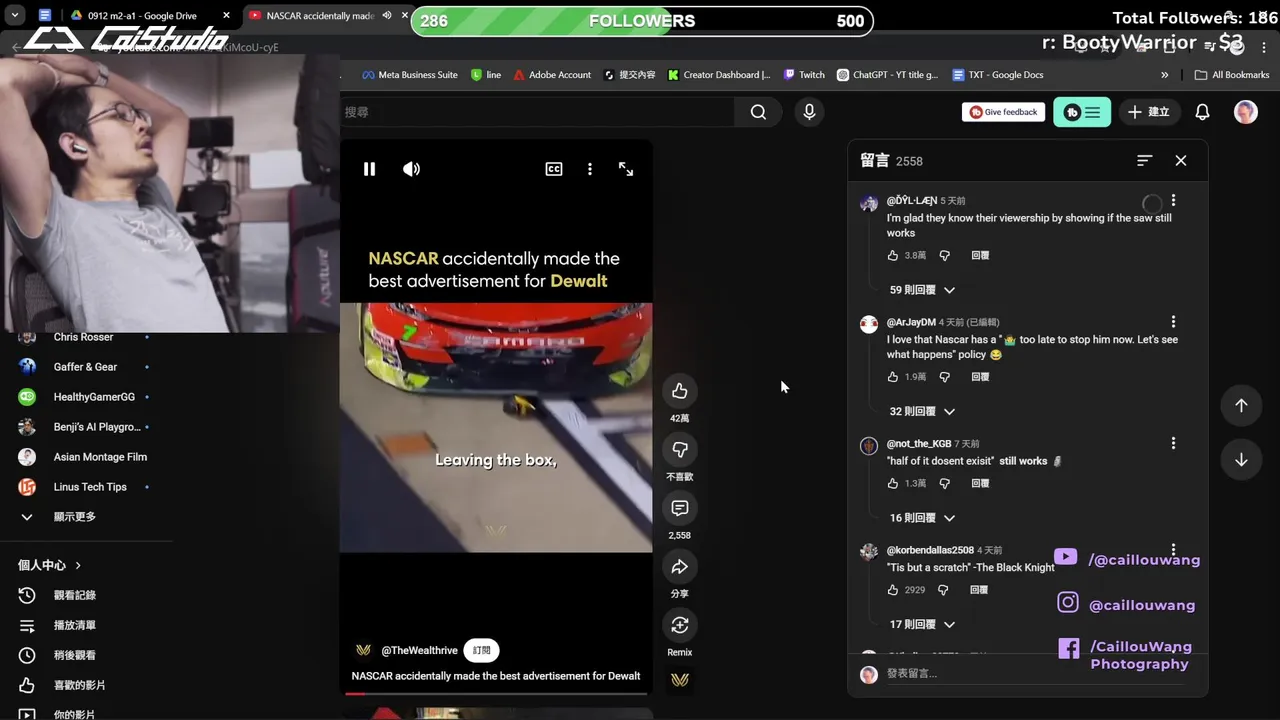Viewport: 1280px width, 720px height.
Task: Dislike the @ArJayDM comment
Action: click(x=944, y=377)
